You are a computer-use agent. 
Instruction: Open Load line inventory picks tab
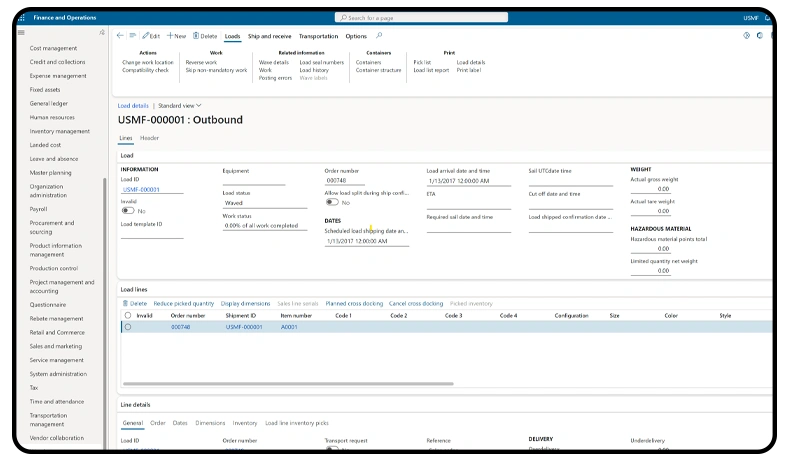click(297, 423)
